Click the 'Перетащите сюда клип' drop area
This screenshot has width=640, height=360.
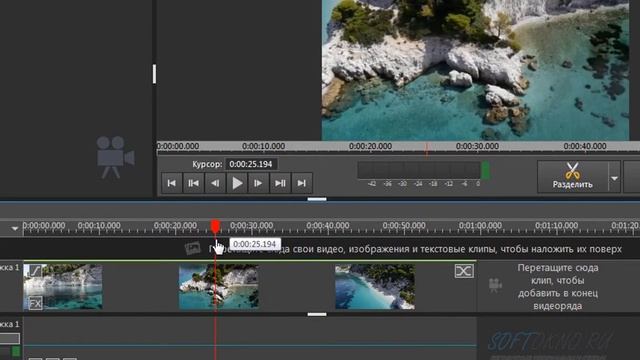(558, 287)
